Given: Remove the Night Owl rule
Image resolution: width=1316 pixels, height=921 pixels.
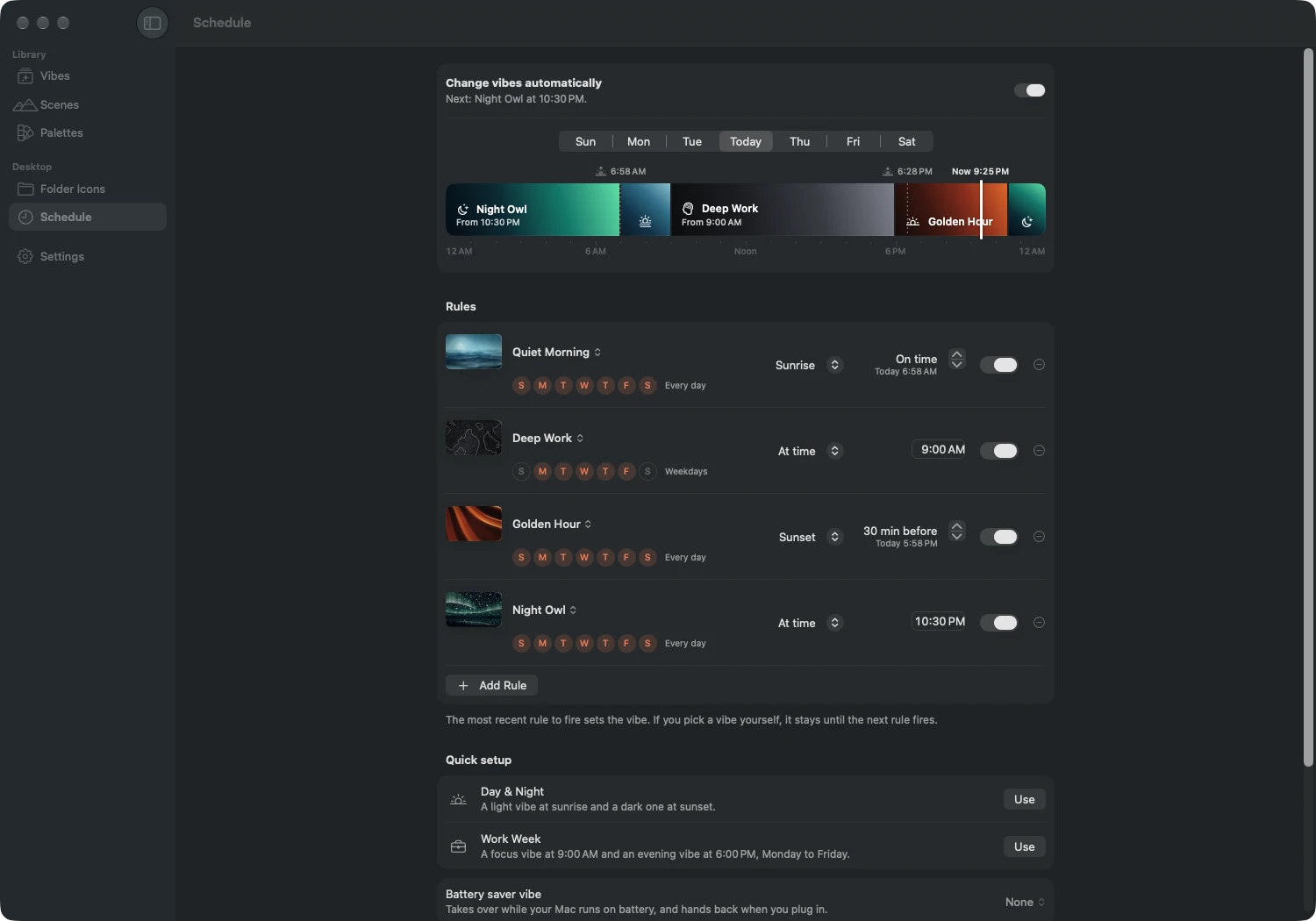Looking at the screenshot, I should 1039,623.
